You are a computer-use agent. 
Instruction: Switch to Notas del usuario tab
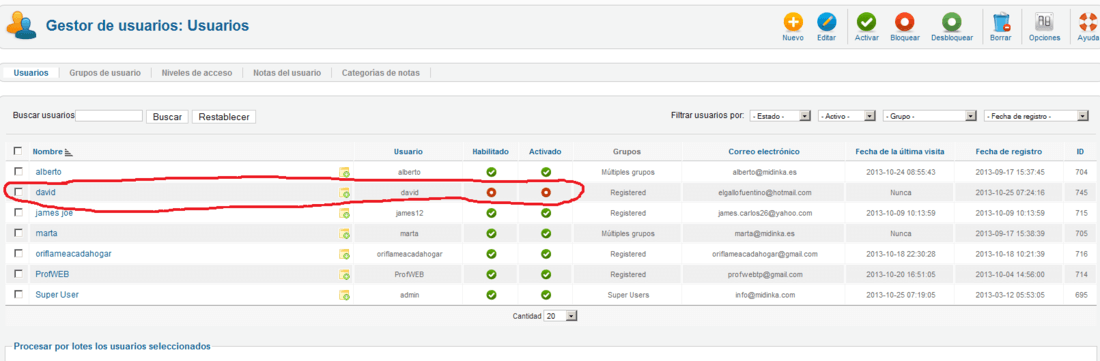click(x=287, y=73)
